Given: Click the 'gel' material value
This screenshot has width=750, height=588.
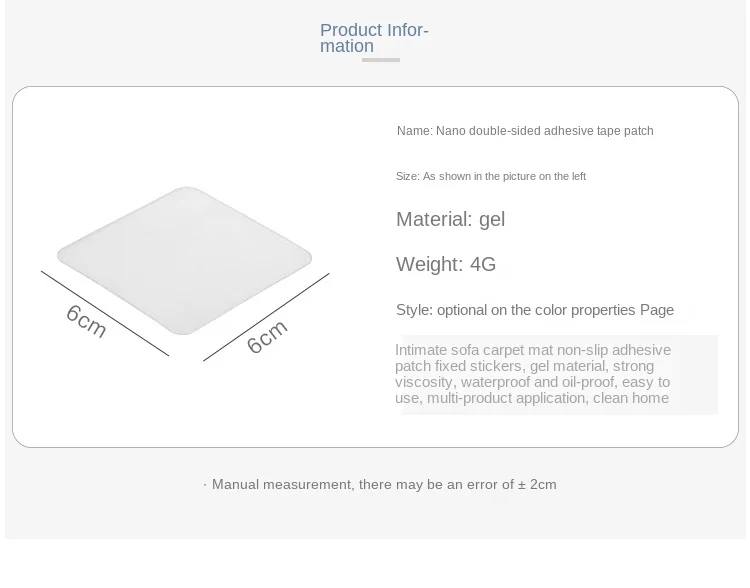Looking at the screenshot, I should [492, 219].
